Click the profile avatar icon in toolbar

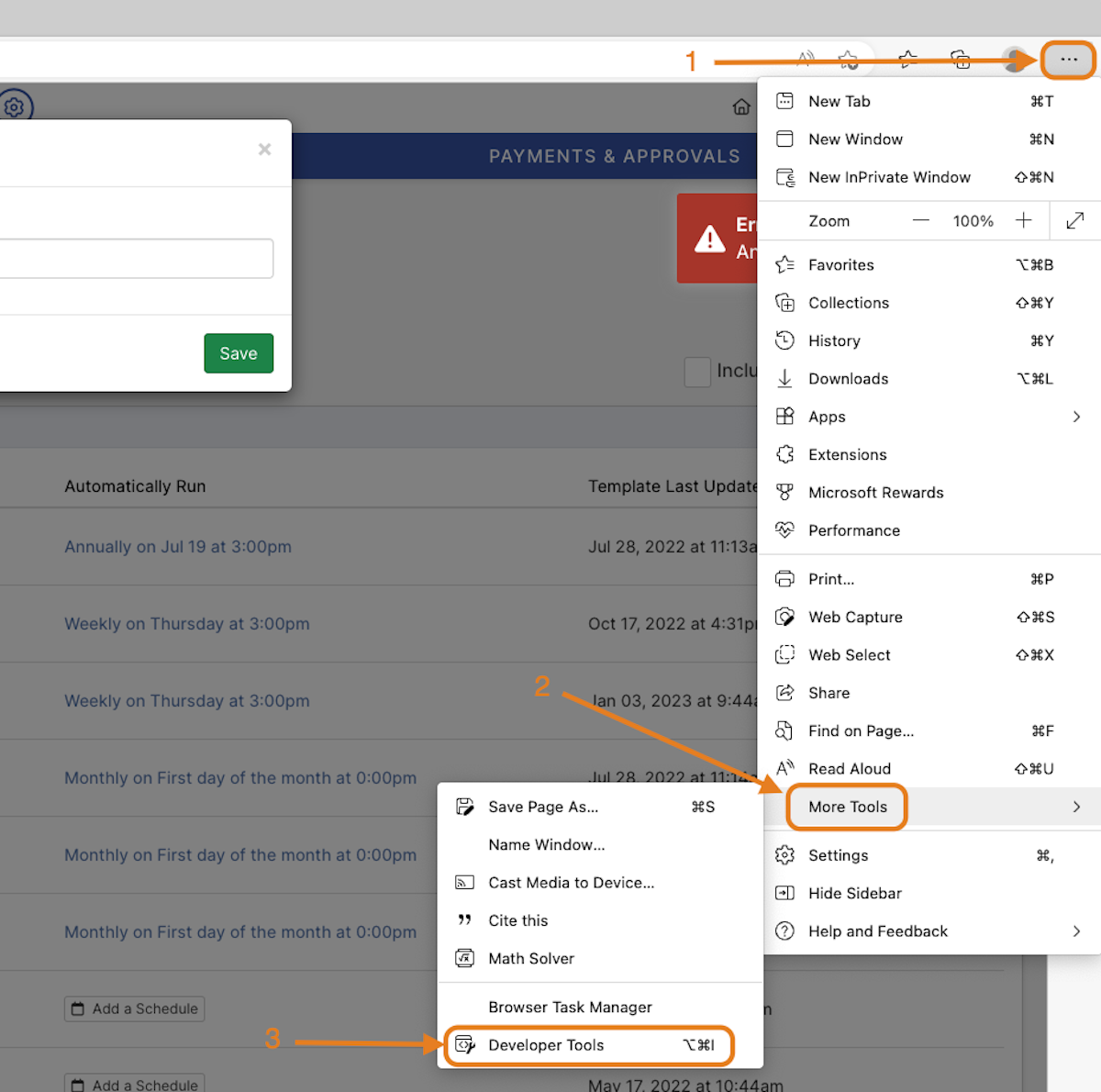[1014, 61]
